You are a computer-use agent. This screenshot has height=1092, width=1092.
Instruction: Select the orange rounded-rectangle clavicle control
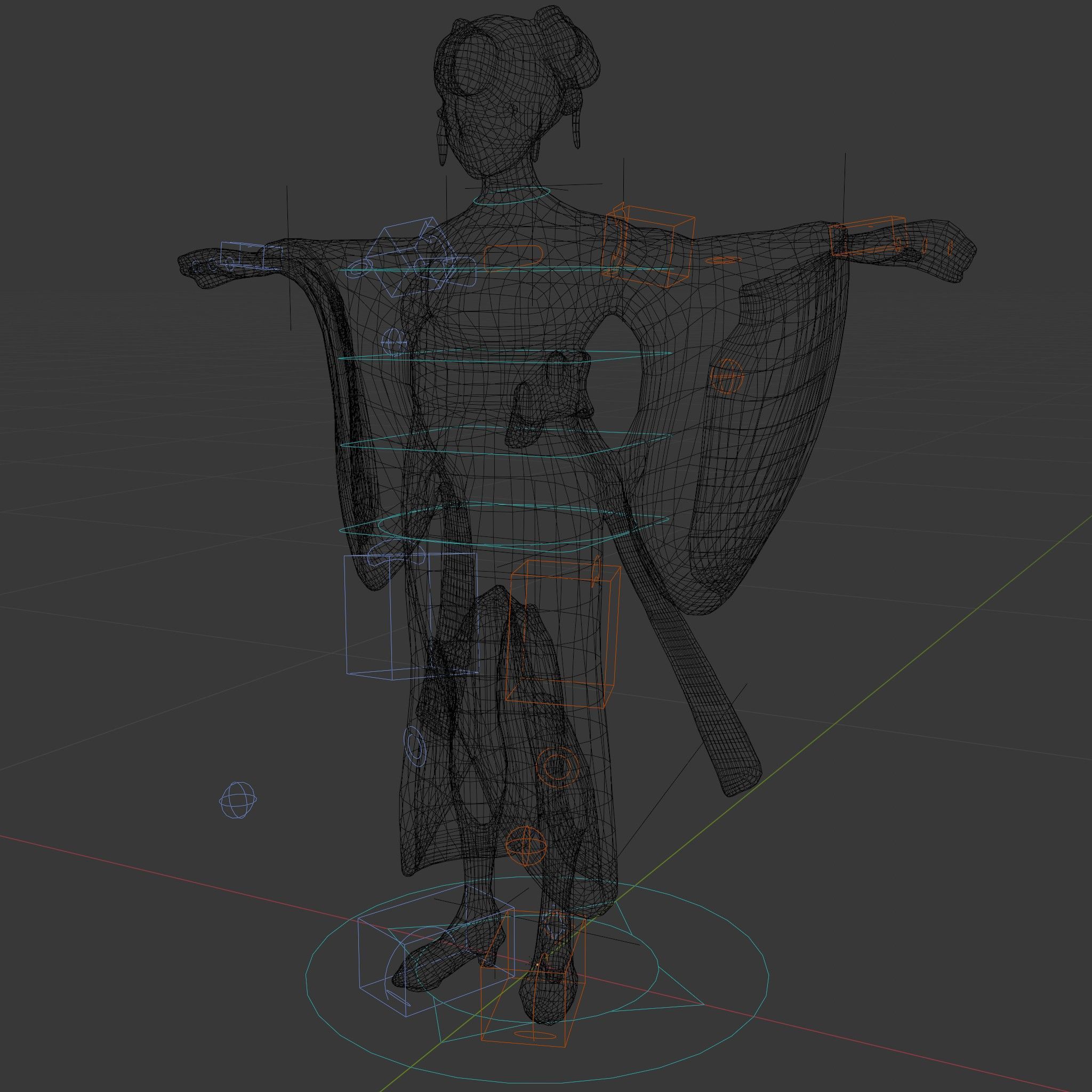(512, 258)
